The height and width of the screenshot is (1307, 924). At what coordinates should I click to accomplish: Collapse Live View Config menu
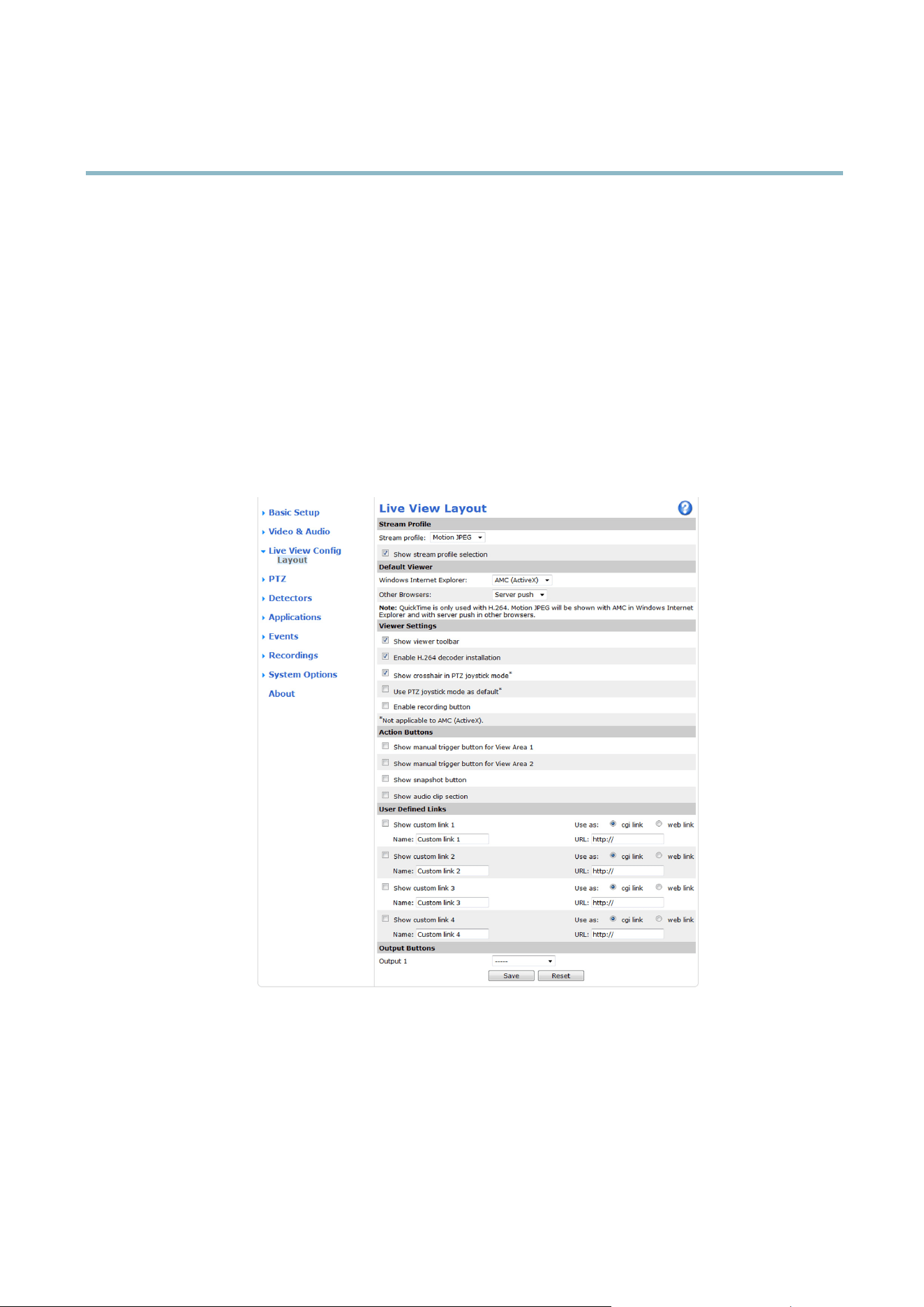[305, 550]
